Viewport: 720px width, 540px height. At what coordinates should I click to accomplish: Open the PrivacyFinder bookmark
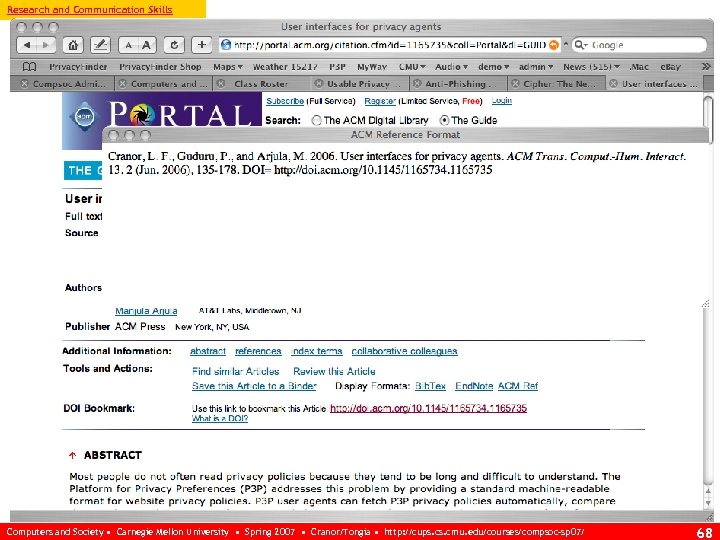[78, 67]
